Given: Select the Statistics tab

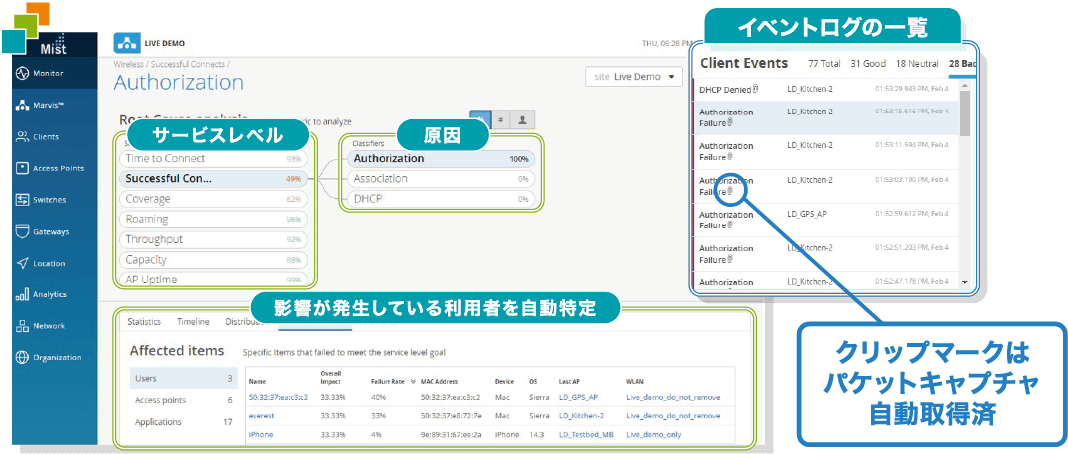Looking at the screenshot, I should coord(144,321).
